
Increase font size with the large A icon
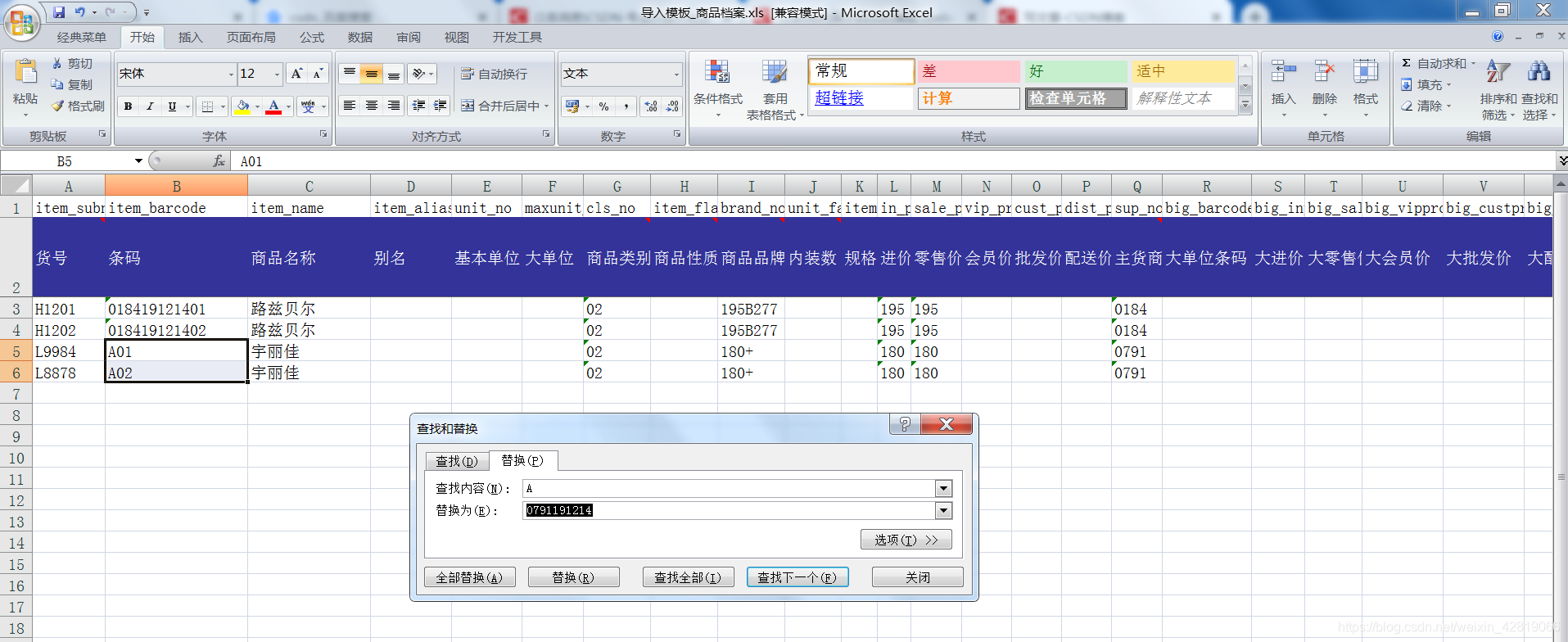pyautogui.click(x=297, y=74)
